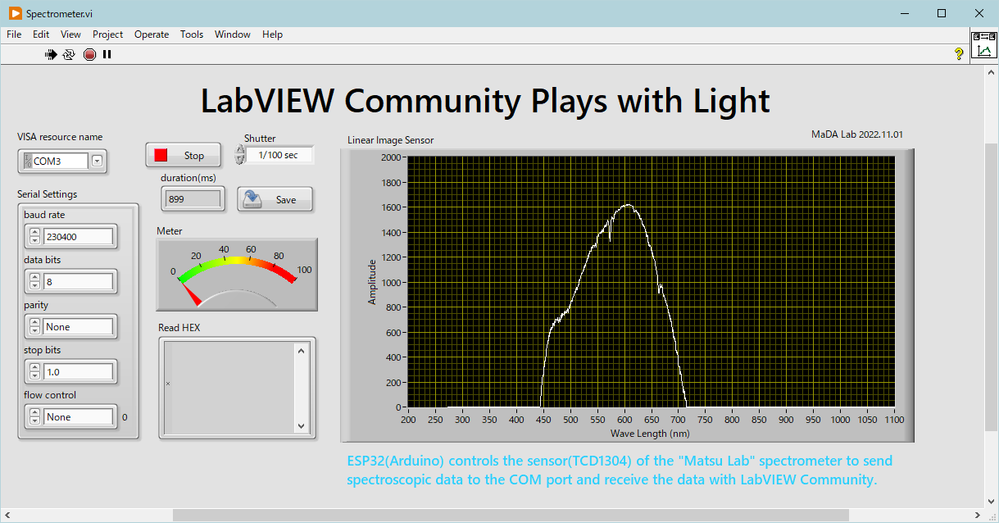Click the Run arrow toolbar icon

pyautogui.click(x=50, y=55)
